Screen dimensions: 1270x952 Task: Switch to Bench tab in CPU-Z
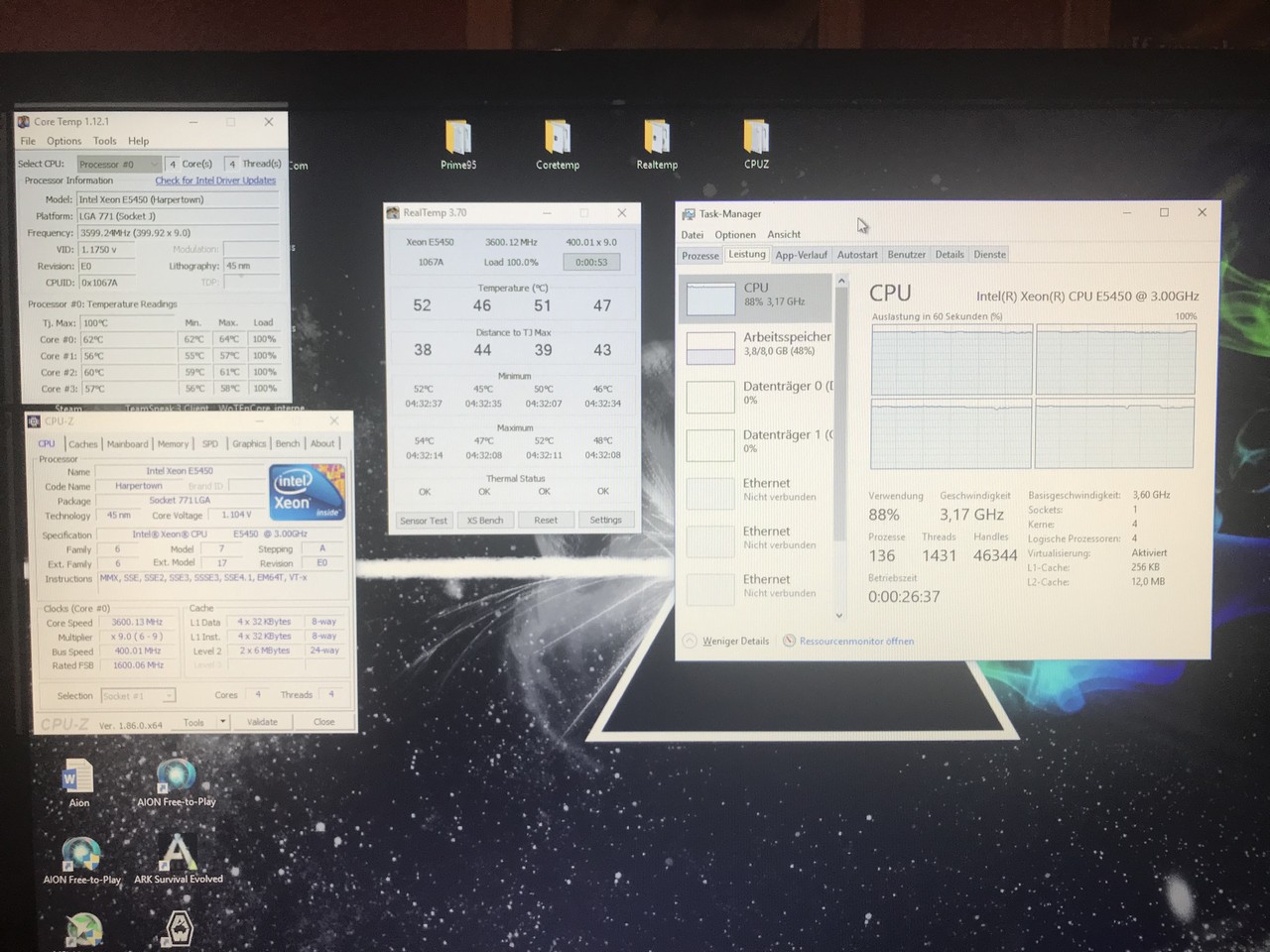(x=288, y=444)
